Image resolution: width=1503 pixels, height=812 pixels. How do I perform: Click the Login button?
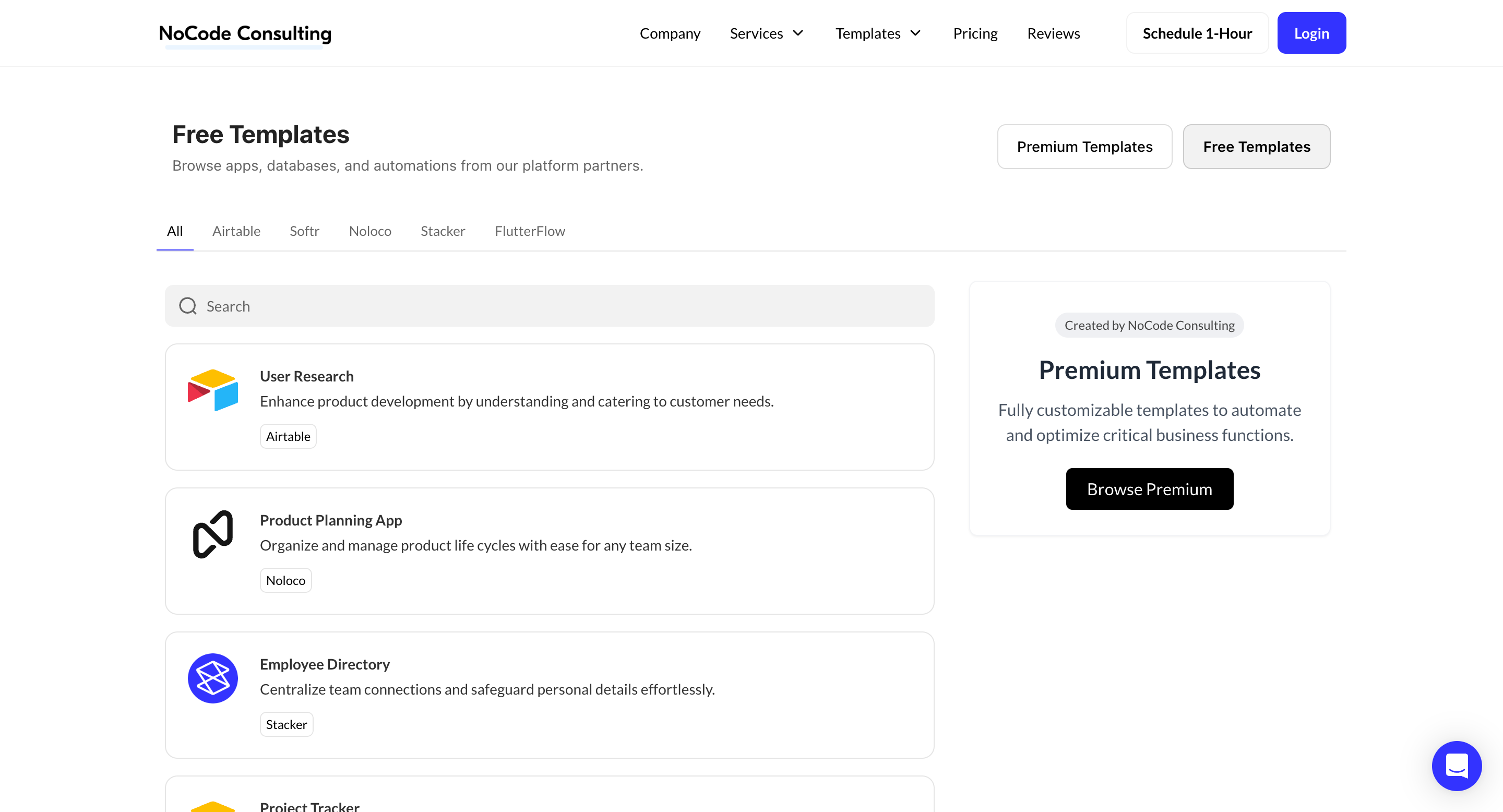(1311, 34)
